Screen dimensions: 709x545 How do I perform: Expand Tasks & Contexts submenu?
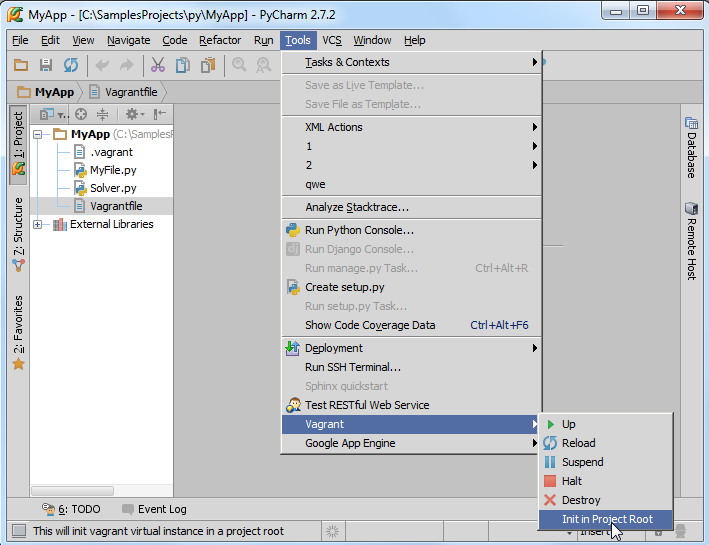[x=411, y=62]
